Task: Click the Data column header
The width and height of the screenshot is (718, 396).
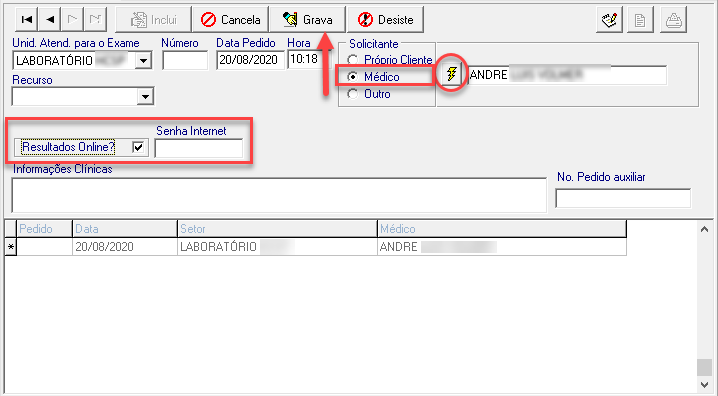Action: pos(125,229)
